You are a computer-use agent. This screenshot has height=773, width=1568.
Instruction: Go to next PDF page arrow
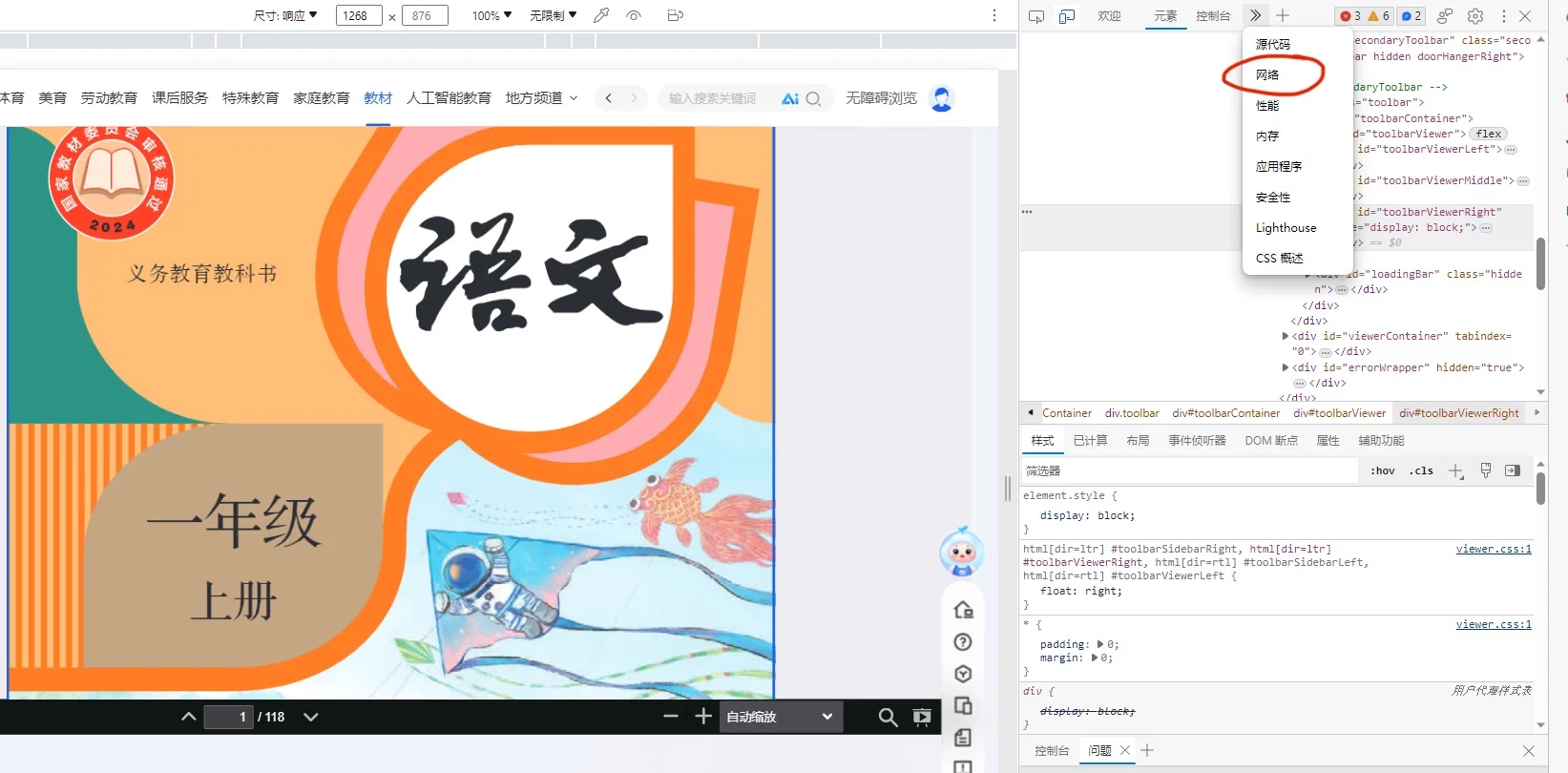tap(311, 717)
